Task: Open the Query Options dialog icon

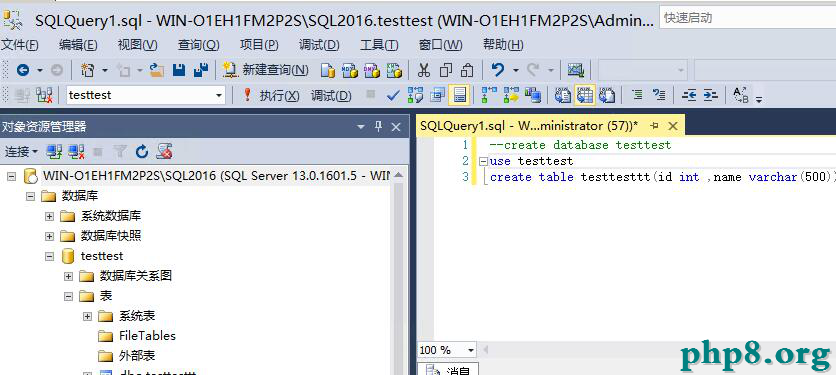Action: (x=438, y=95)
